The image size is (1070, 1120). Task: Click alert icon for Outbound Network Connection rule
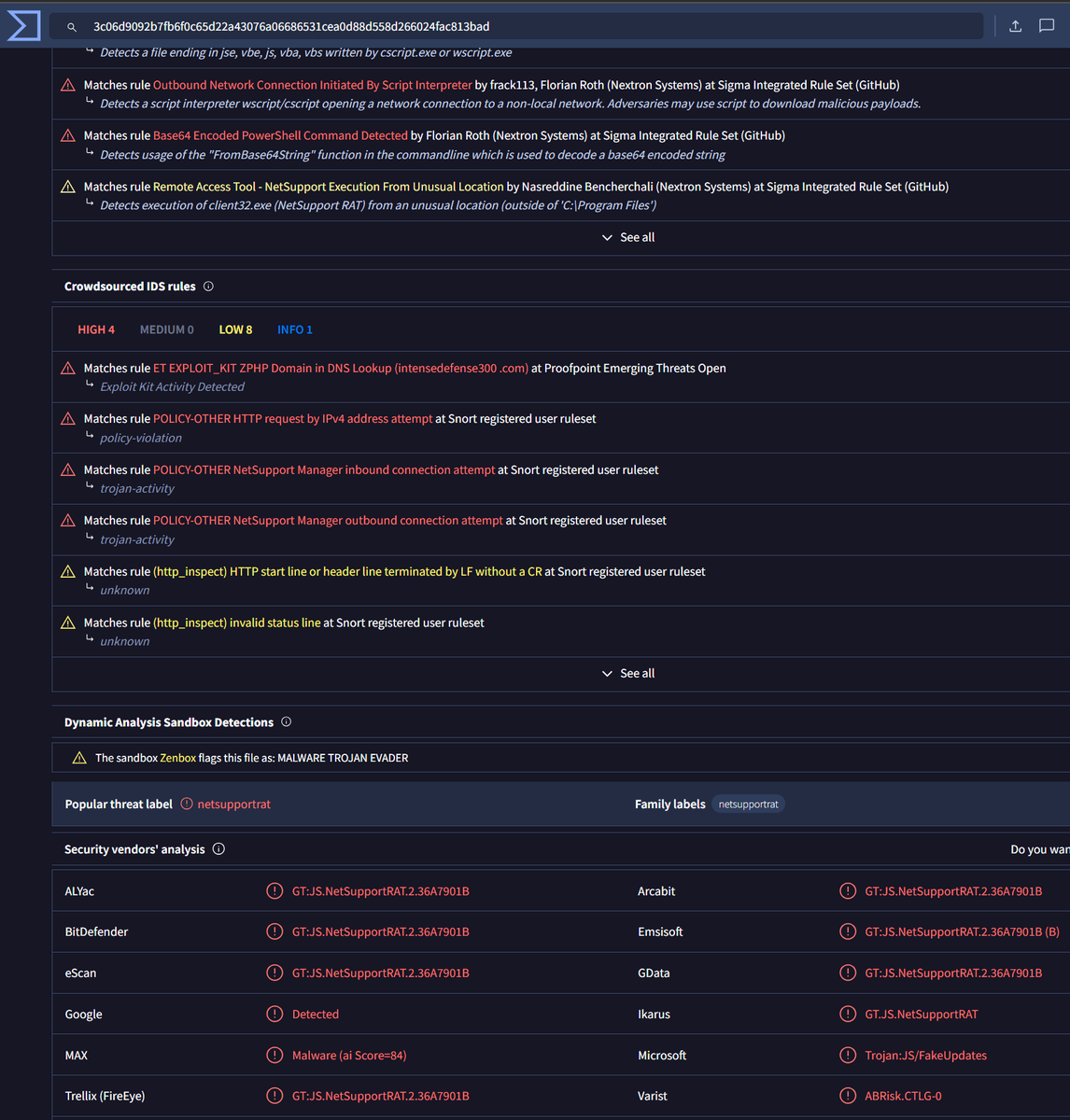pos(68,85)
